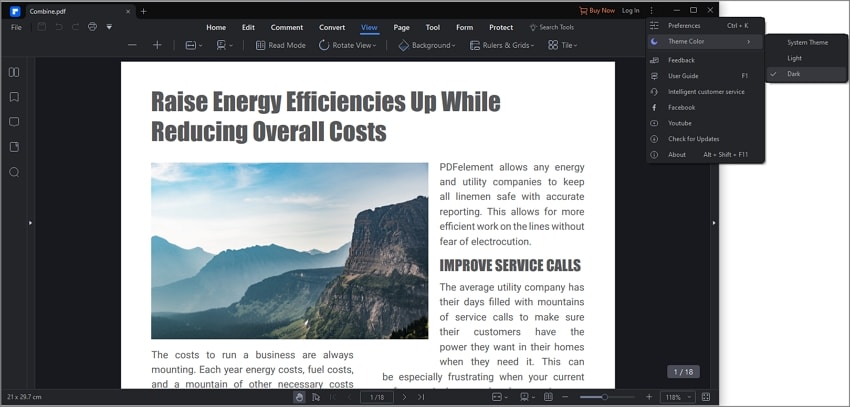The height and width of the screenshot is (407, 850).
Task: Open the bookmarks sidebar panel
Action: 14,97
